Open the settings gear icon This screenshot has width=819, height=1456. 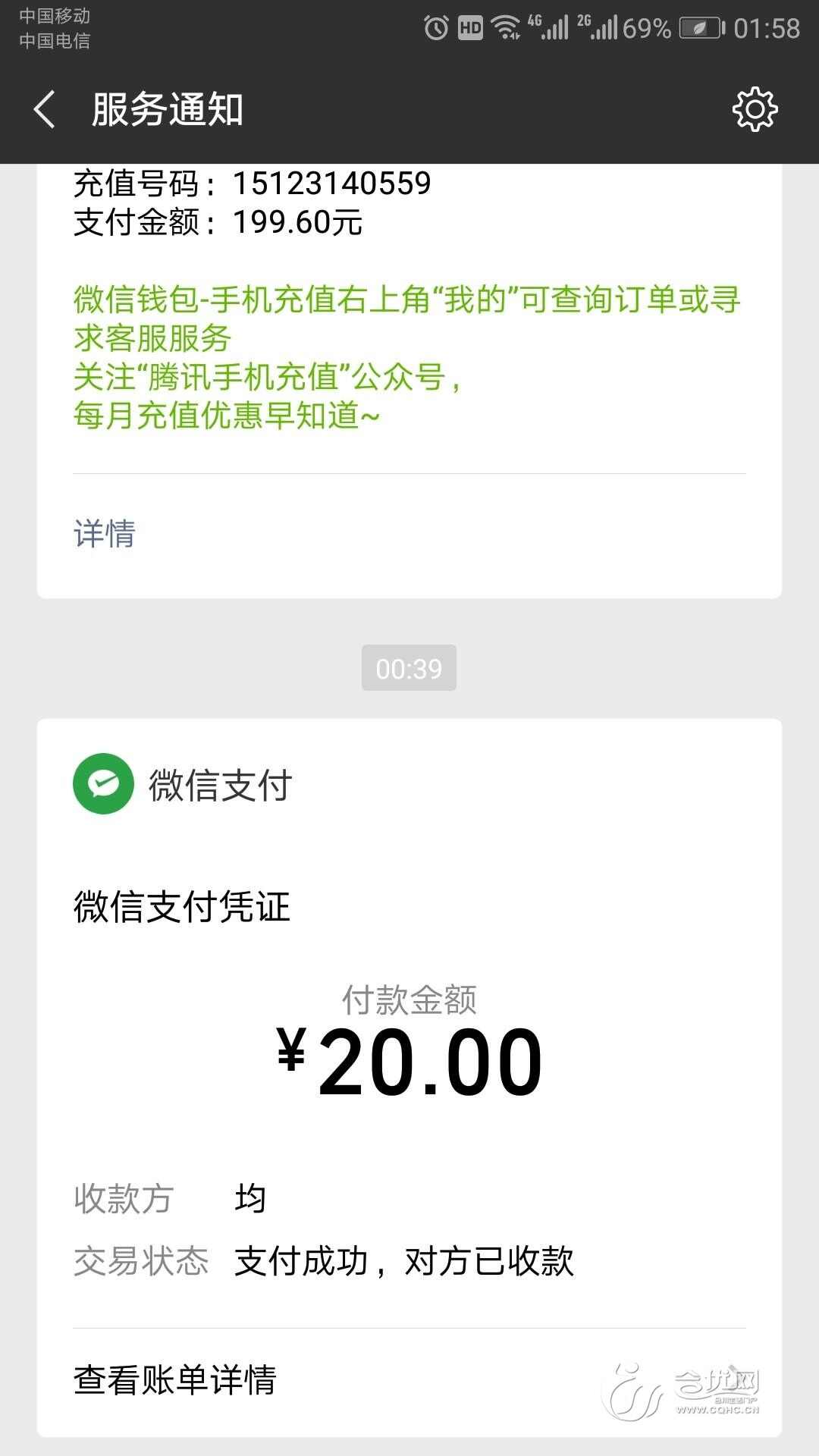(x=755, y=109)
